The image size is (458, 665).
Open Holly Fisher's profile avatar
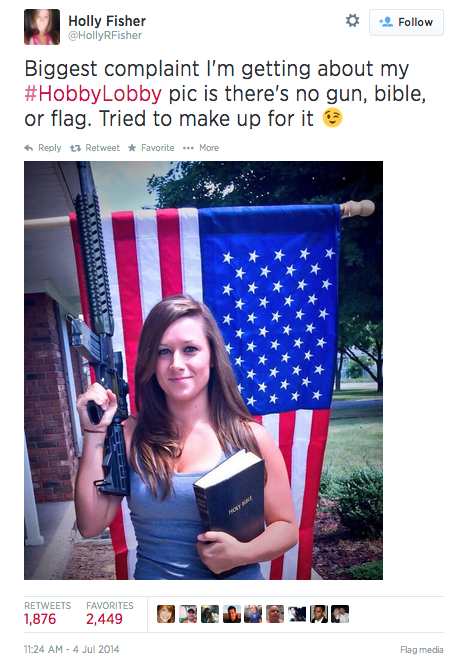click(x=42, y=27)
